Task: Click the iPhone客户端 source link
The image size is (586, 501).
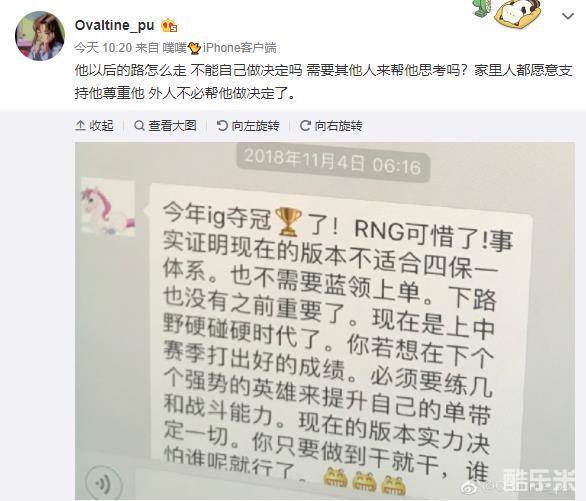Action: [x=240, y=48]
